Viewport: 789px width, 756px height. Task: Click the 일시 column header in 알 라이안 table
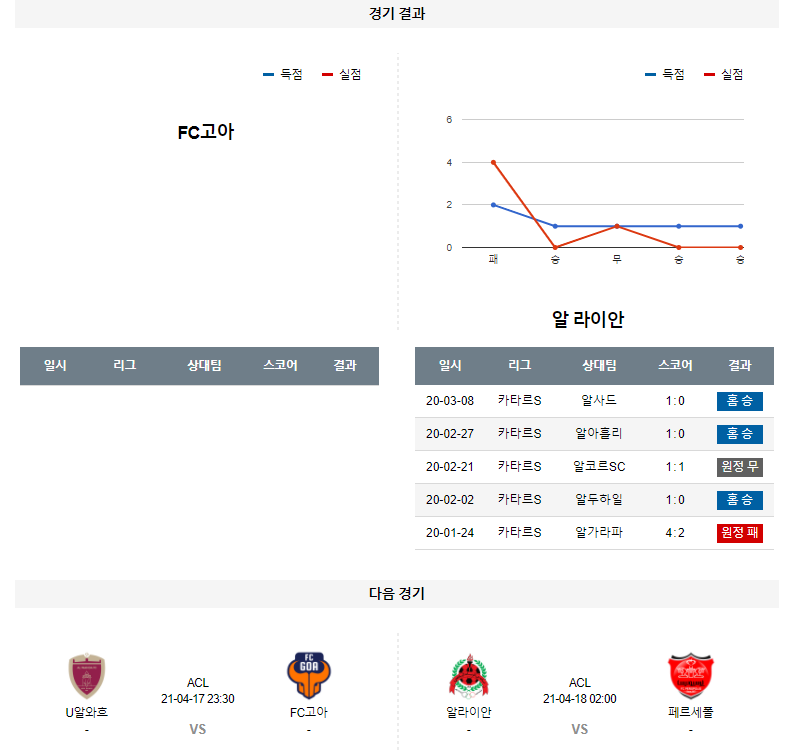pos(450,366)
